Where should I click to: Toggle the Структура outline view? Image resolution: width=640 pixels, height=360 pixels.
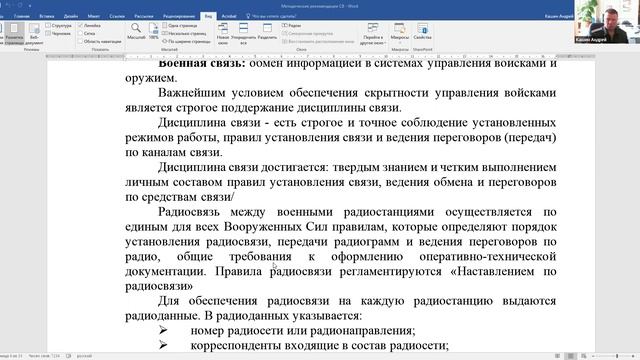click(59, 25)
